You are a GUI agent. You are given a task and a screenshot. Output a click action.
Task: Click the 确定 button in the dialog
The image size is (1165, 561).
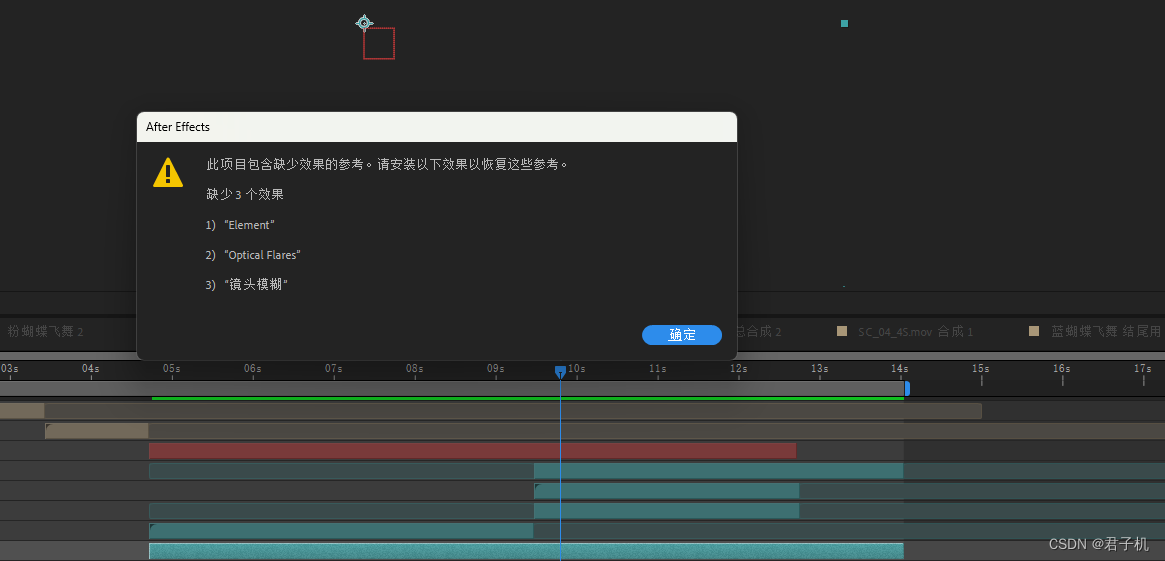(x=681, y=335)
